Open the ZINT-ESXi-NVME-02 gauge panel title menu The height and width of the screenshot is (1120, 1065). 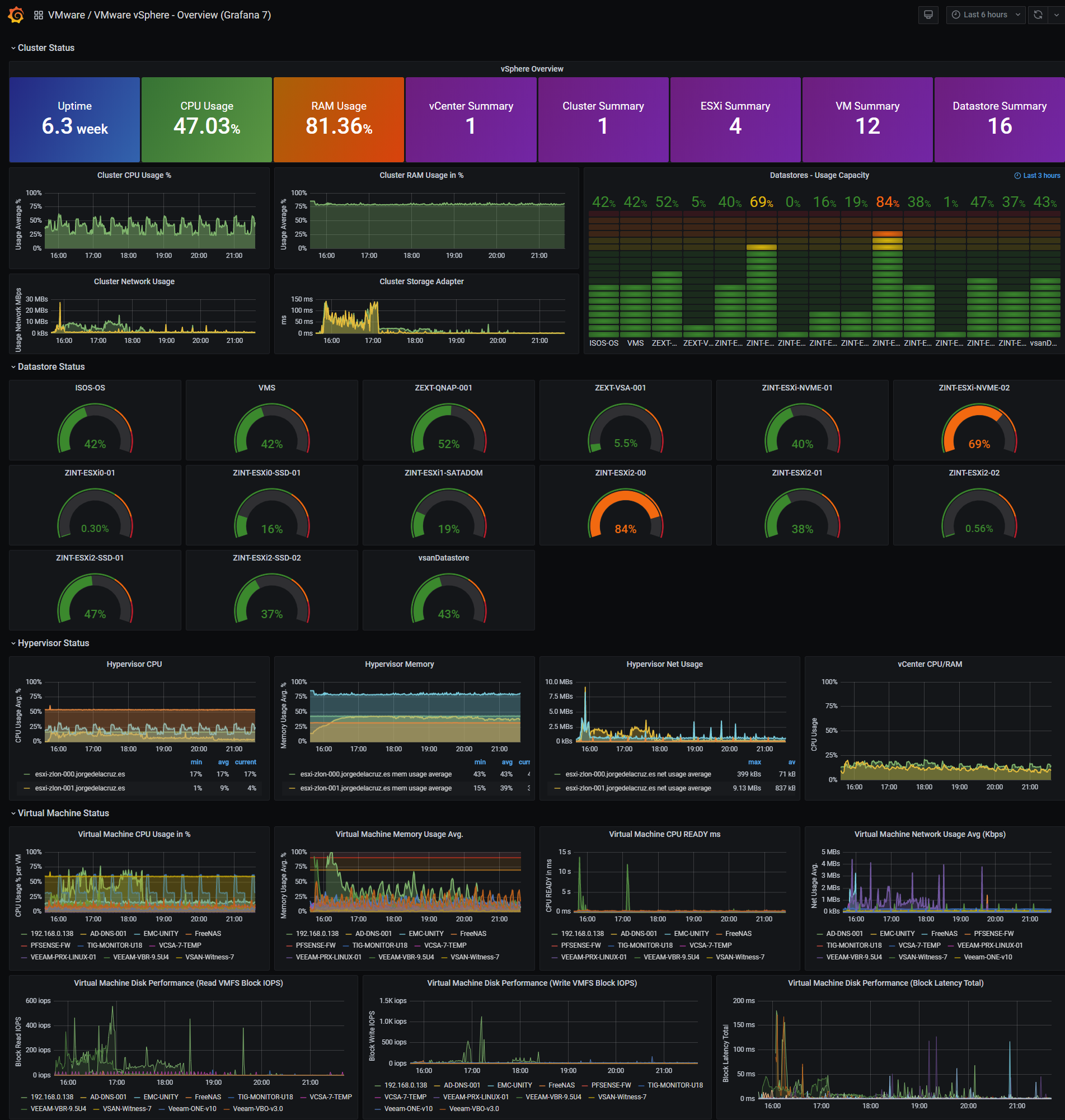(x=974, y=388)
